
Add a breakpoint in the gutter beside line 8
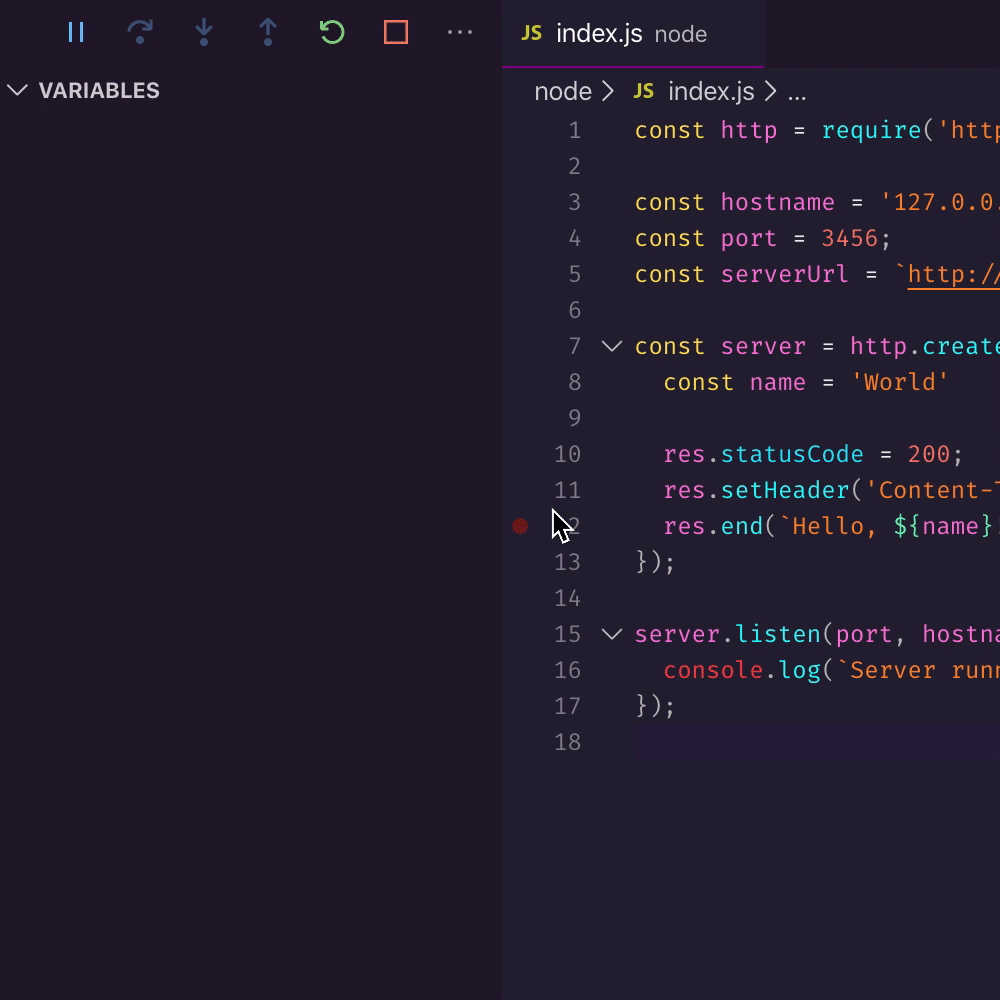point(520,382)
